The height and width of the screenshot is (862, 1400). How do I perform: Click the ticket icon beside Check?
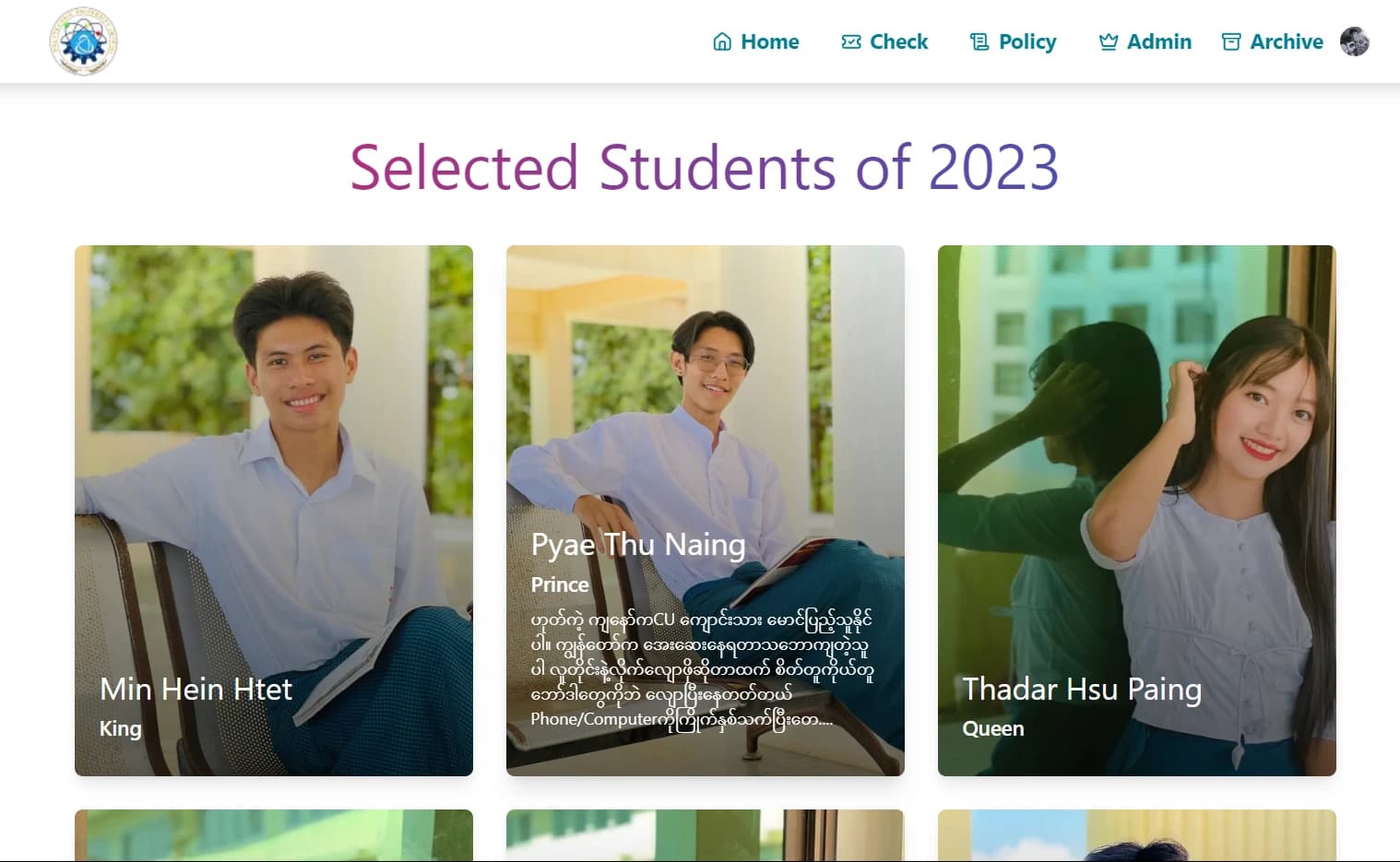(x=851, y=41)
